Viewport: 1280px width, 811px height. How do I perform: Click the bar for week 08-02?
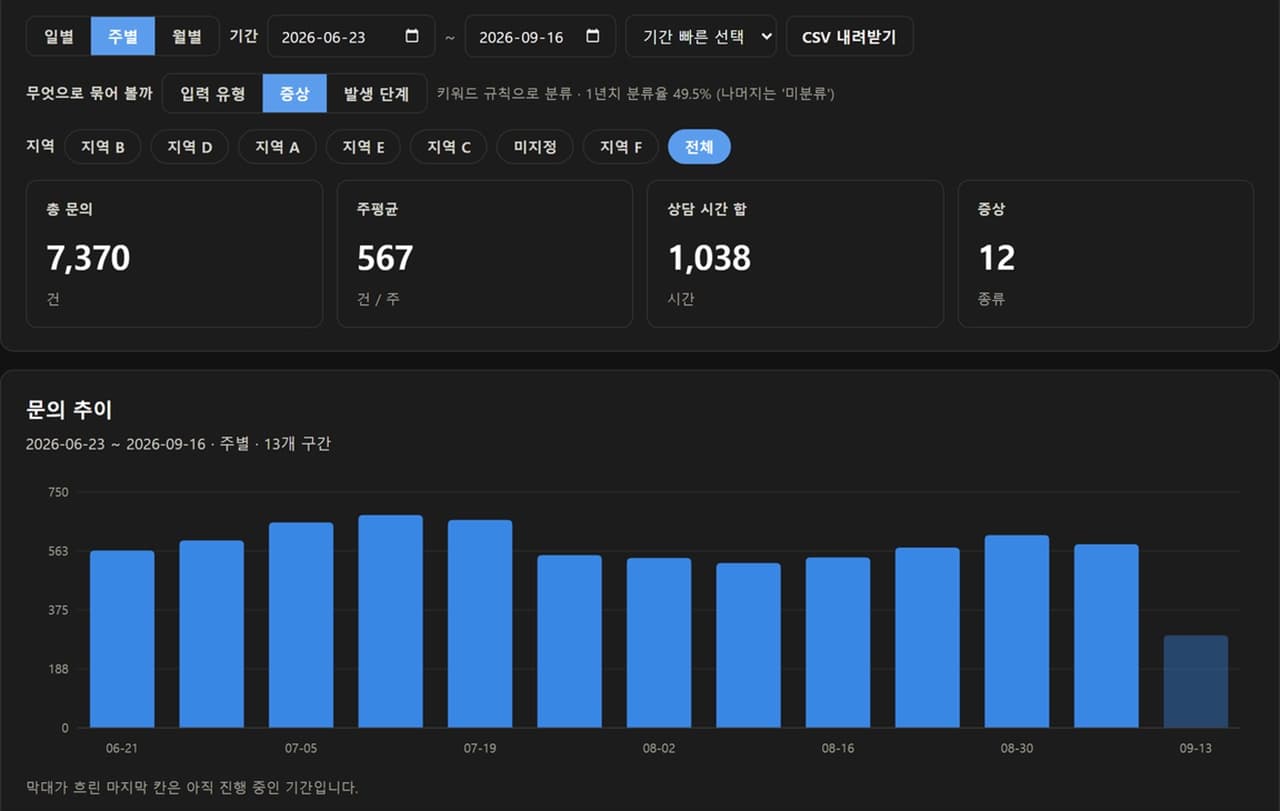pos(659,643)
